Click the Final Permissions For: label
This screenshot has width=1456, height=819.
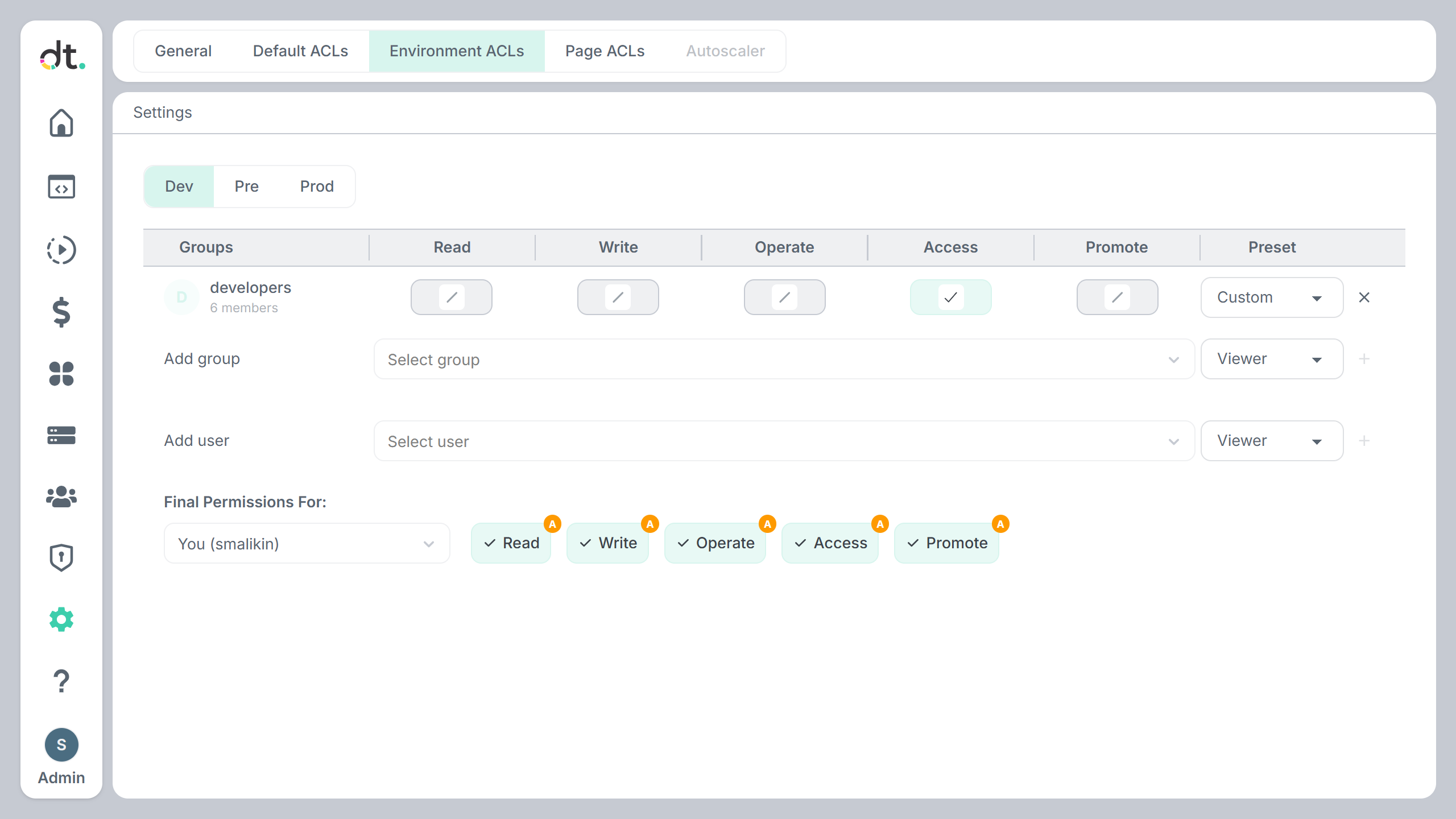(x=245, y=502)
